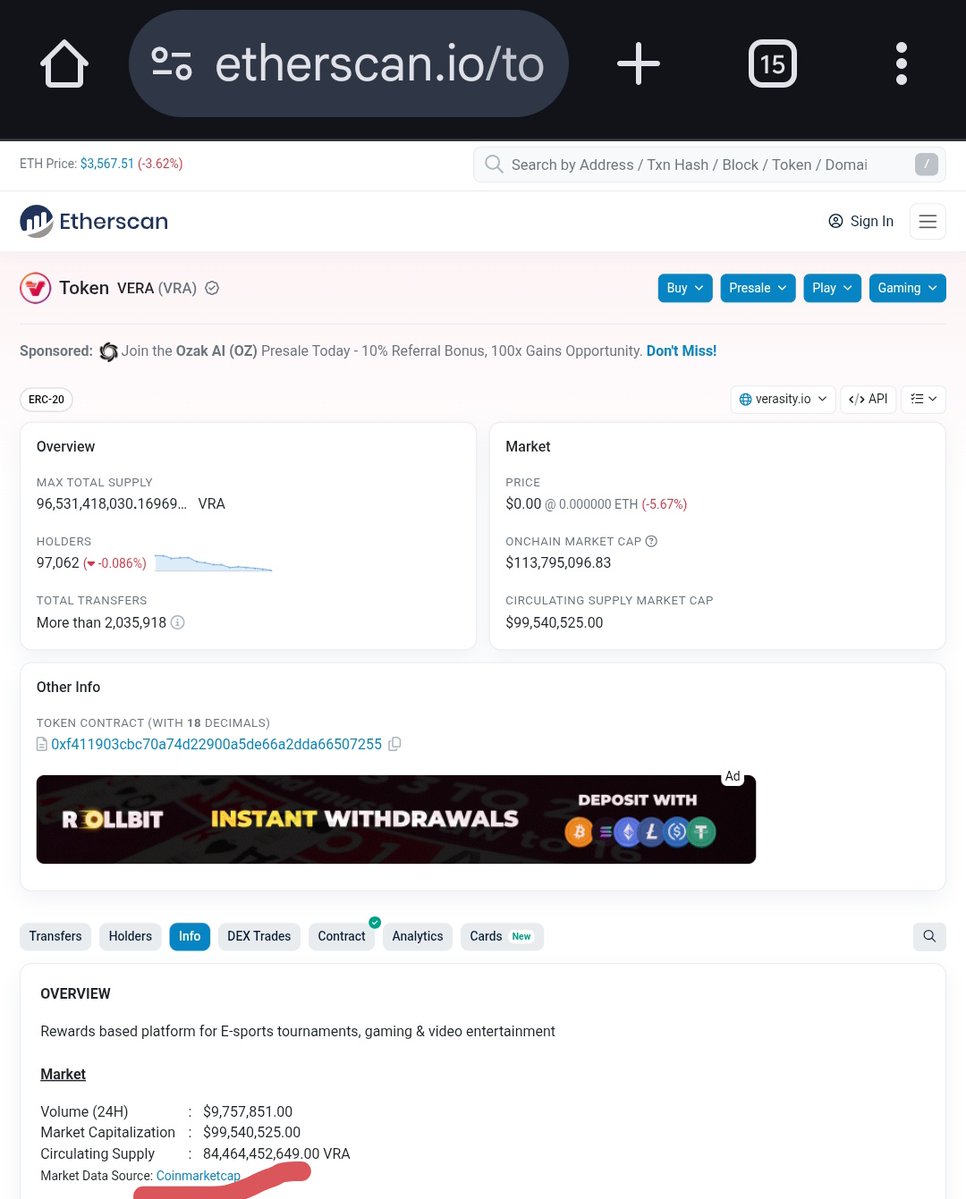This screenshot has height=1199, width=966.
Task: Click the Rollbit instant withdrawals ad banner
Action: pos(396,820)
